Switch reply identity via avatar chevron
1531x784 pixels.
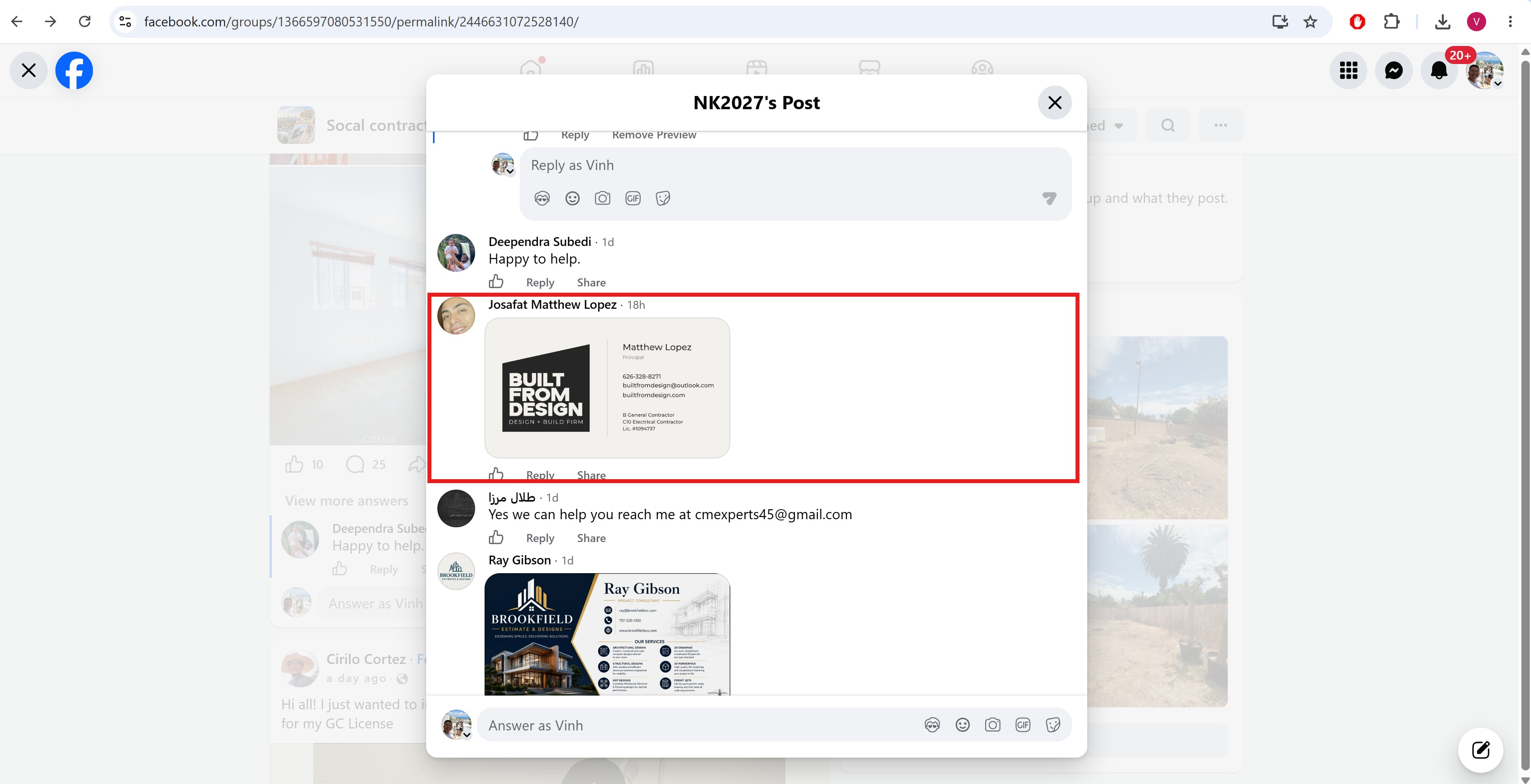coord(510,172)
